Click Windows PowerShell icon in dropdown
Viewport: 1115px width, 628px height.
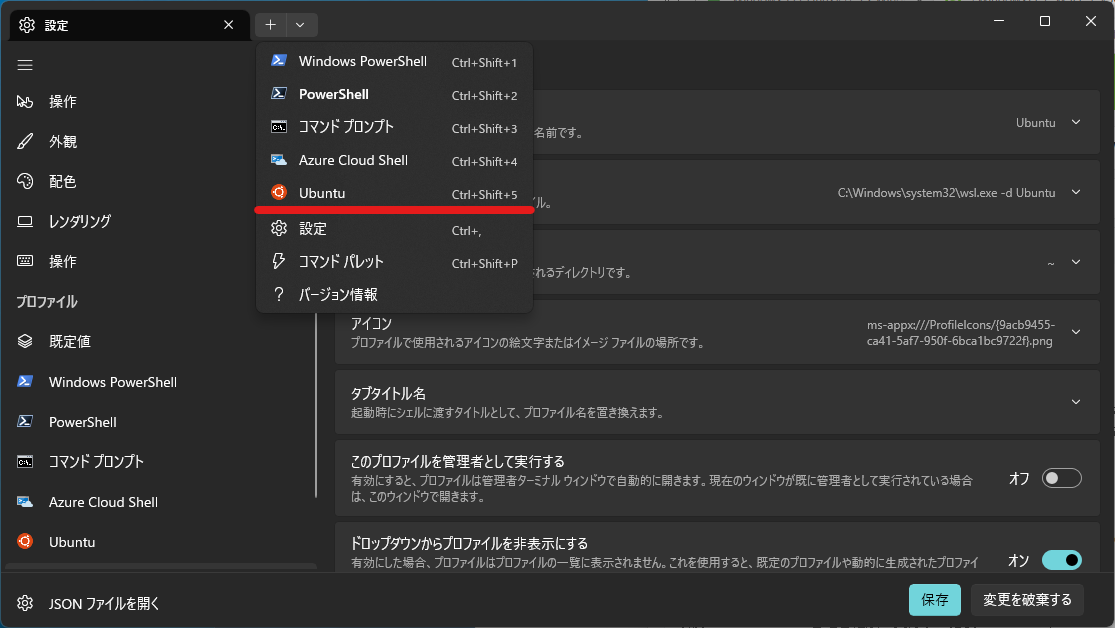pos(279,61)
